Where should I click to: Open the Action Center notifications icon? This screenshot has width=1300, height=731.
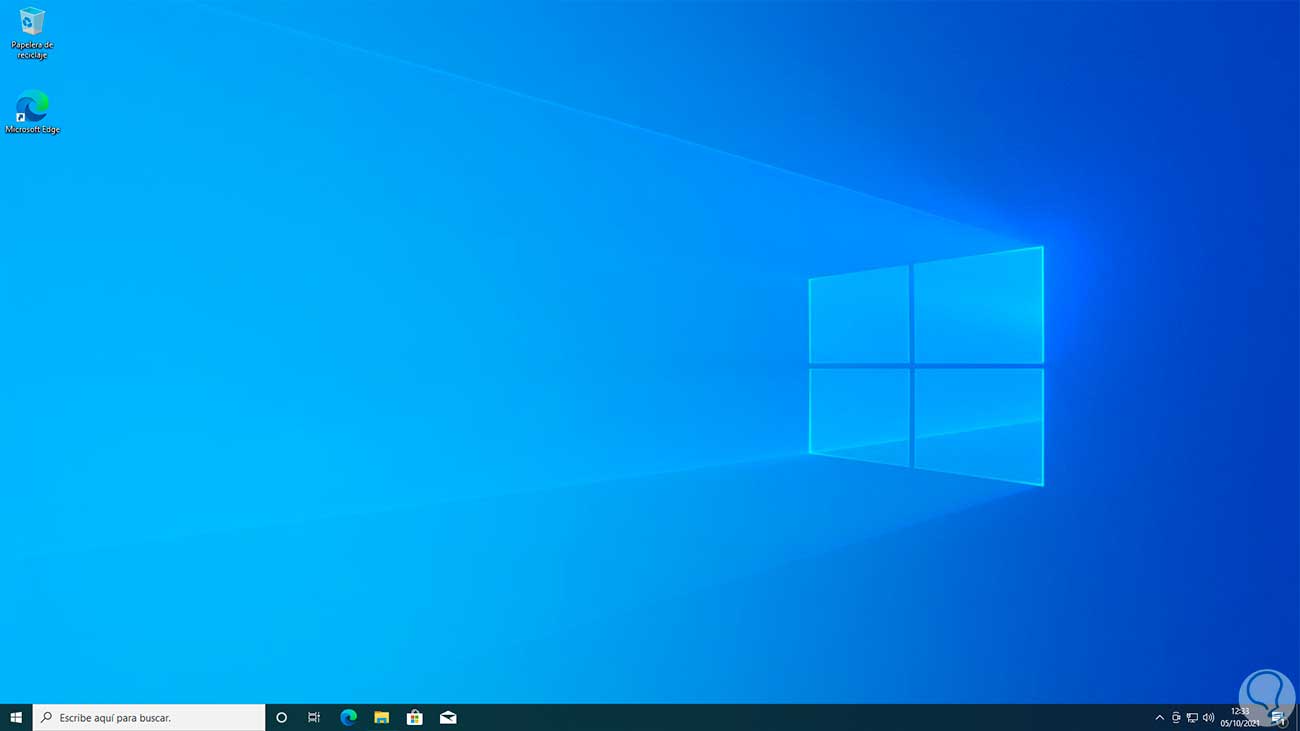point(1277,717)
